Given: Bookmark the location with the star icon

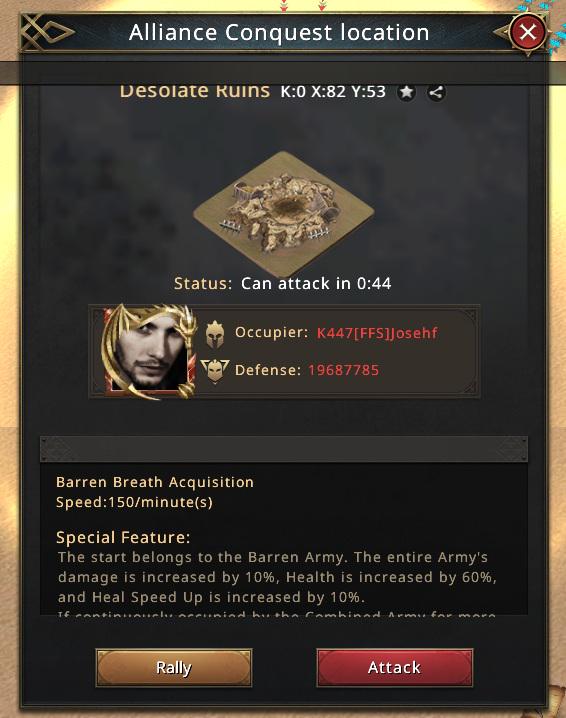Looking at the screenshot, I should click(406, 92).
